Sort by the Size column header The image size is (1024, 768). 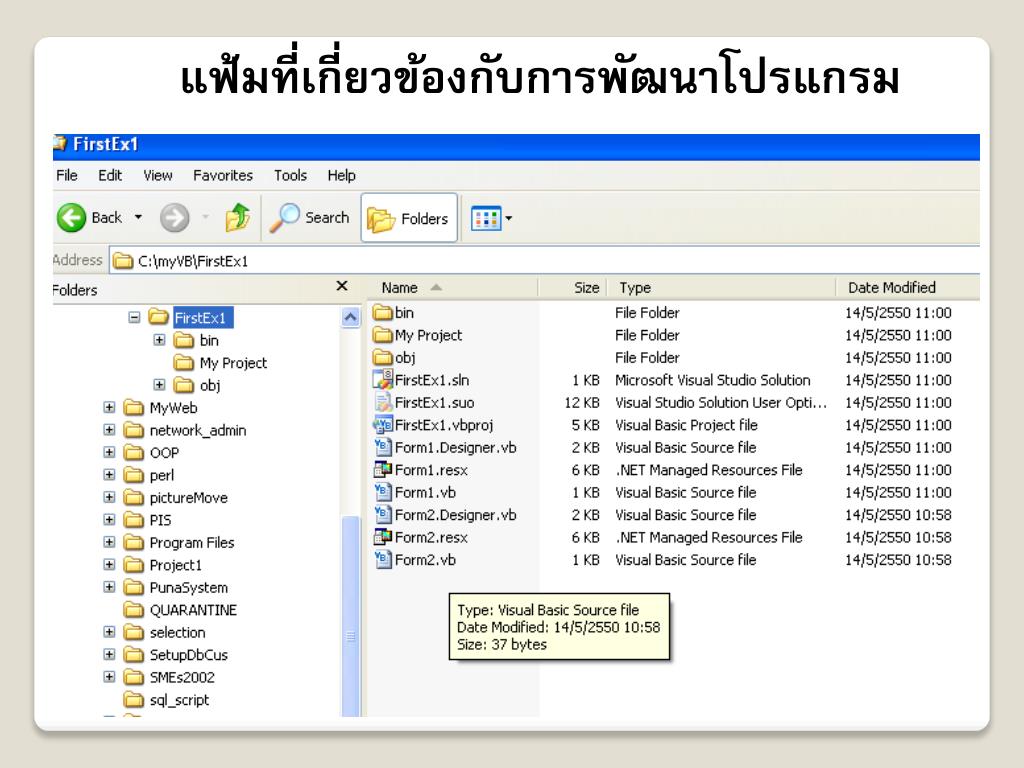(572, 287)
